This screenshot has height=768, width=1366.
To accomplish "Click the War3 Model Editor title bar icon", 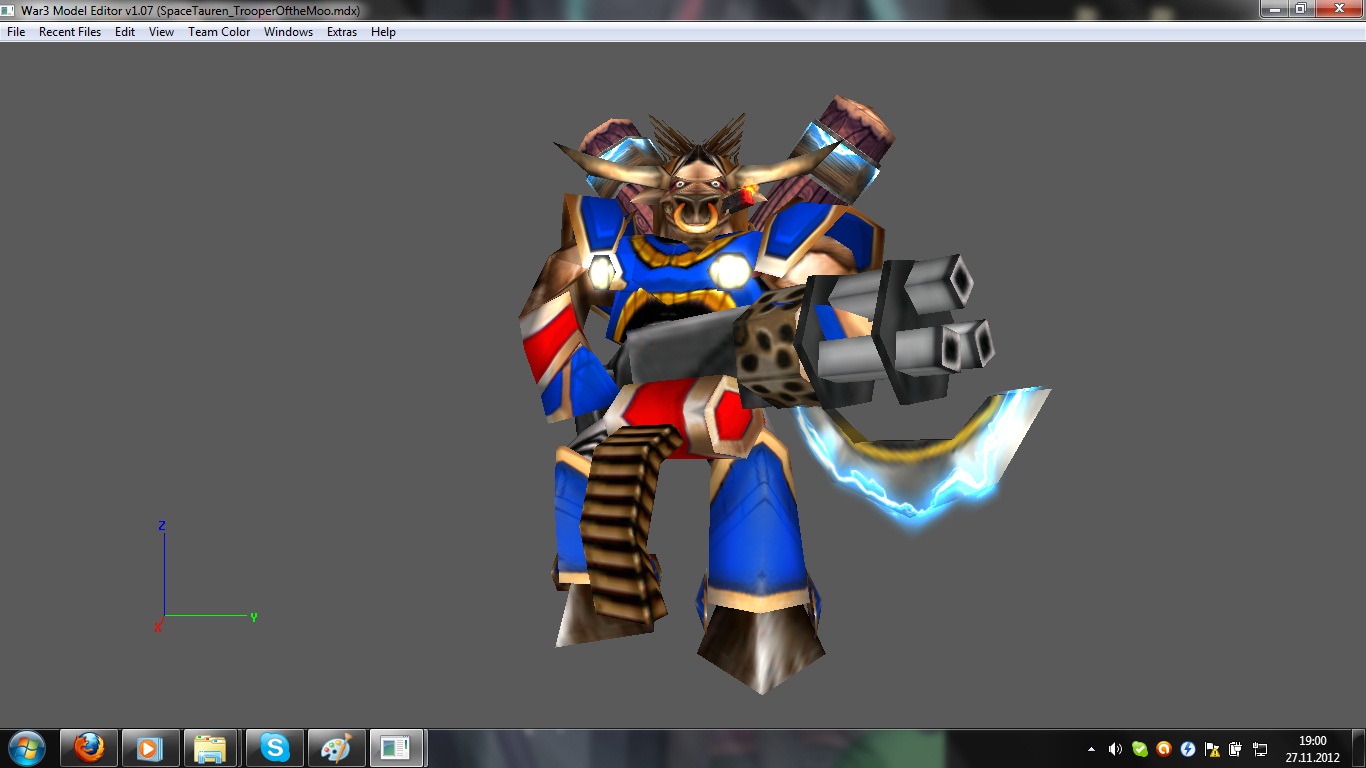I will (x=10, y=10).
